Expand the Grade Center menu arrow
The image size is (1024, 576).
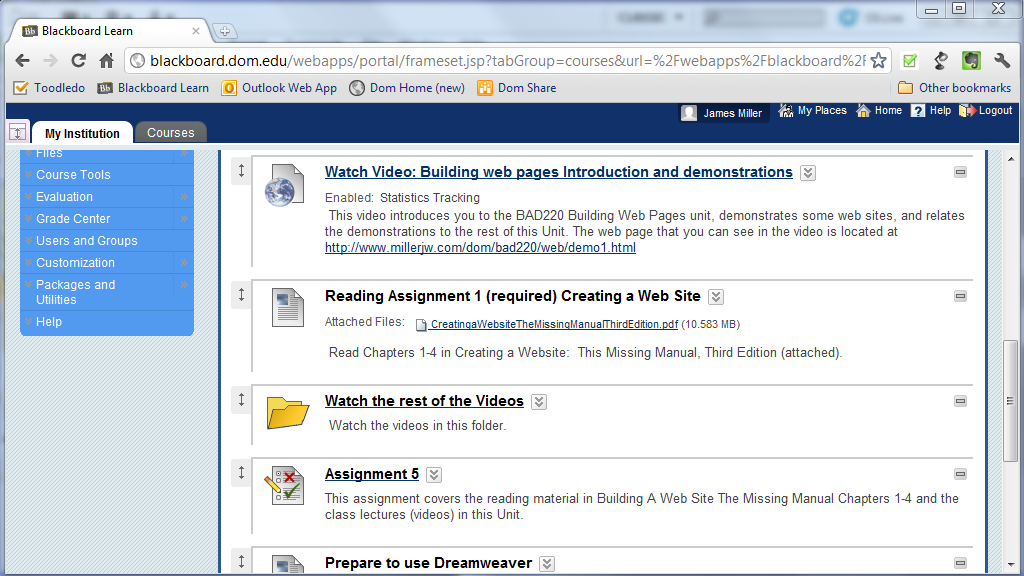[x=184, y=219]
